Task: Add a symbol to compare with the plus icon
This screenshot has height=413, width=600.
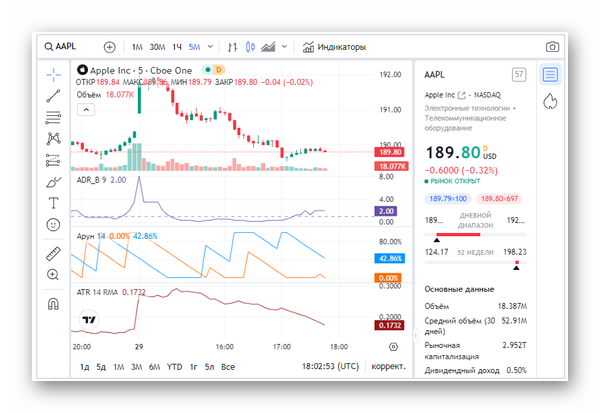Action: [109, 47]
